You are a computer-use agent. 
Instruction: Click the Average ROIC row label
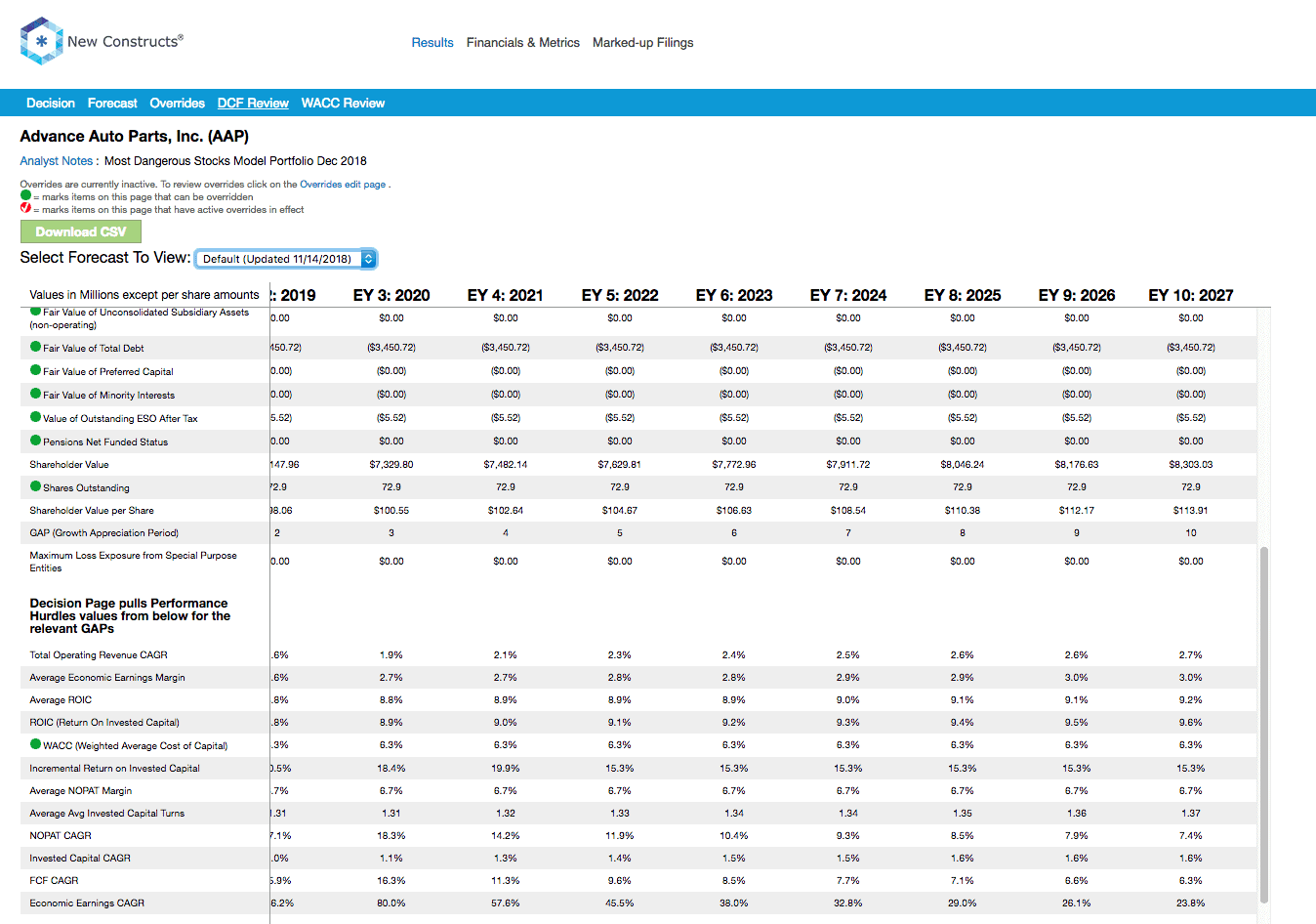(x=61, y=699)
